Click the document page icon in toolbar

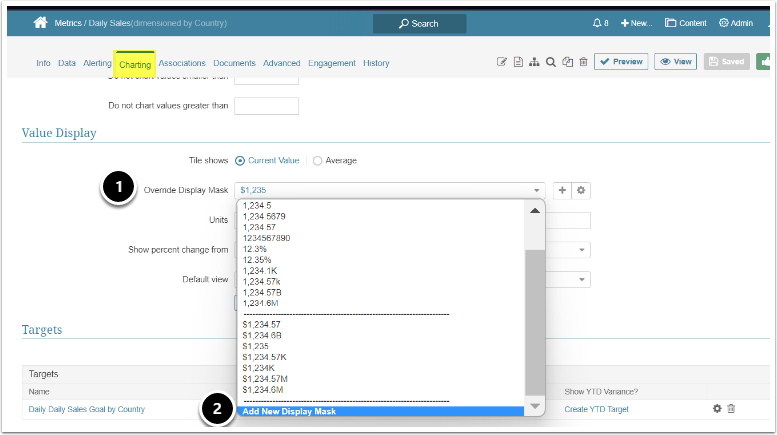[518, 62]
